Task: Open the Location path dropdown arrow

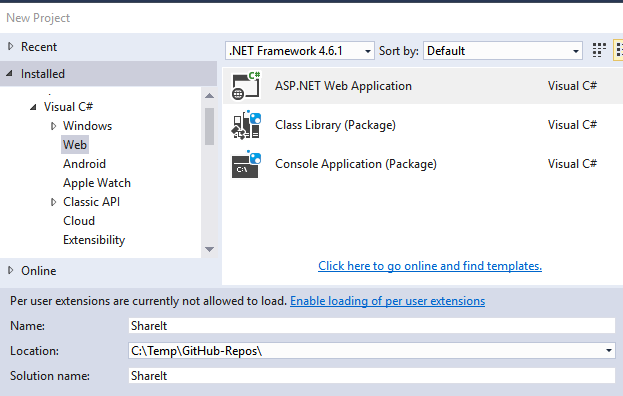Action: click(608, 351)
